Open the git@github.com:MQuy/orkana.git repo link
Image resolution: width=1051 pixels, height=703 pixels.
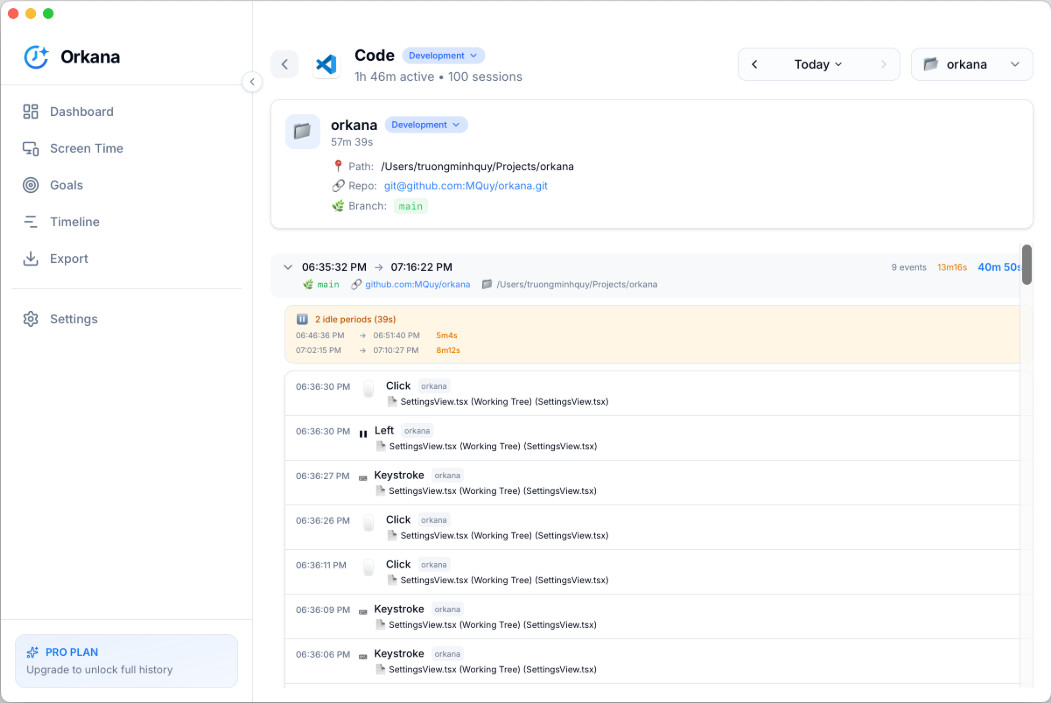465,186
